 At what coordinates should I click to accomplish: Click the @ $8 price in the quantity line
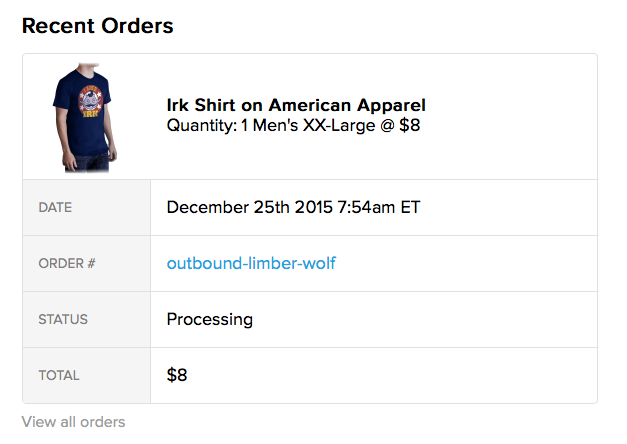pos(400,126)
